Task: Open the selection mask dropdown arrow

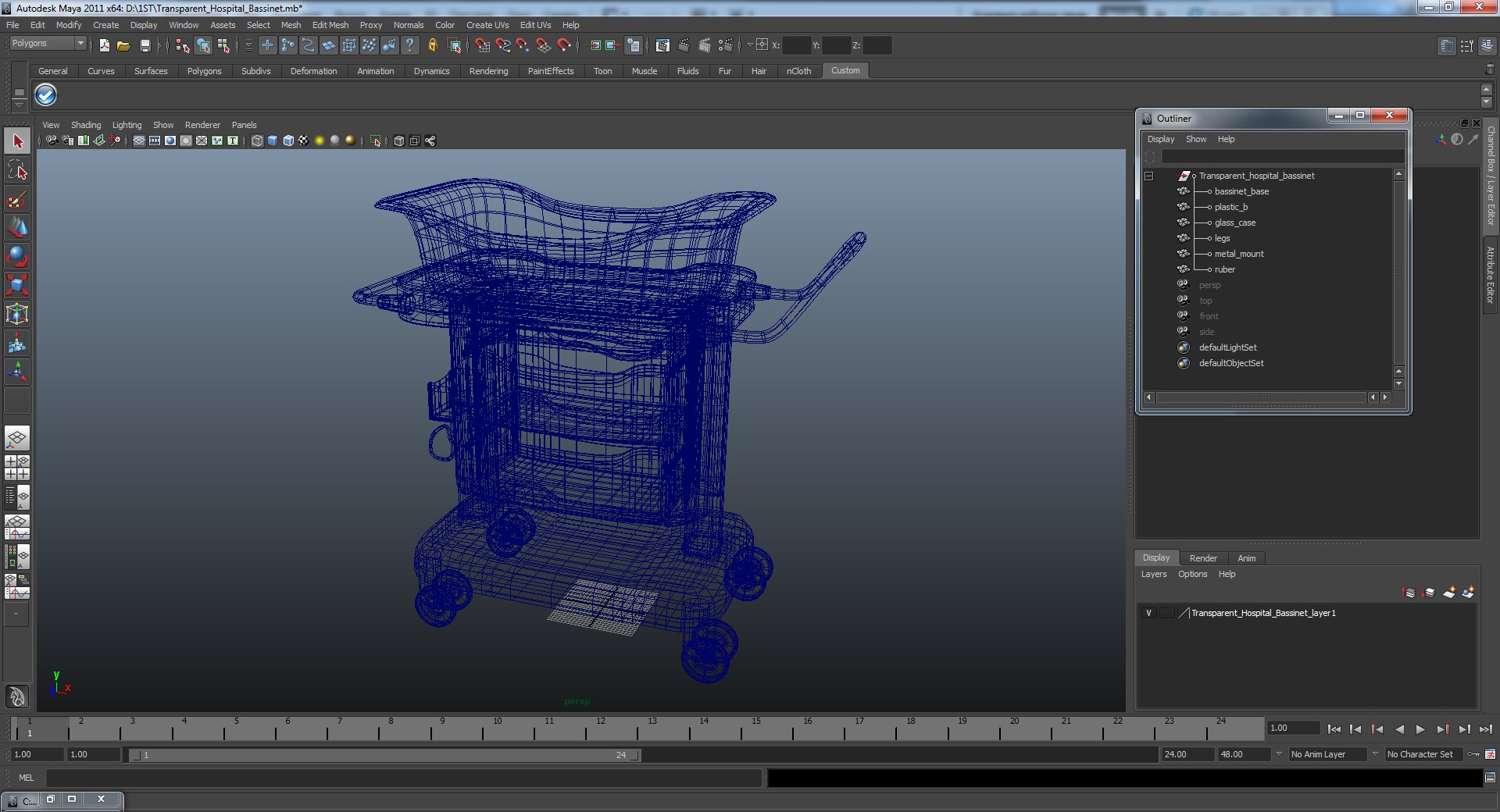Action: (x=248, y=46)
